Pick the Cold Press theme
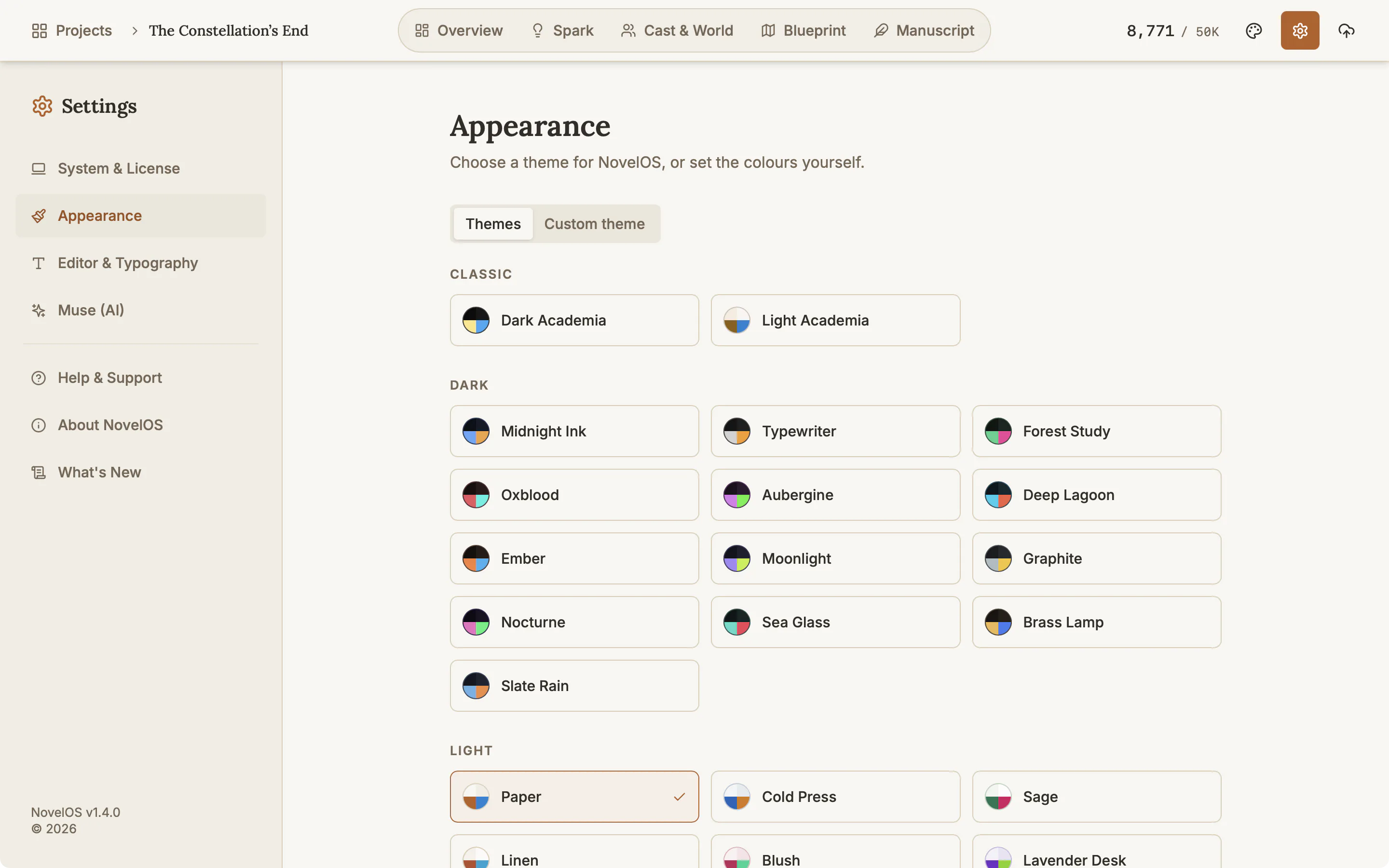The image size is (1389, 868). click(835, 797)
